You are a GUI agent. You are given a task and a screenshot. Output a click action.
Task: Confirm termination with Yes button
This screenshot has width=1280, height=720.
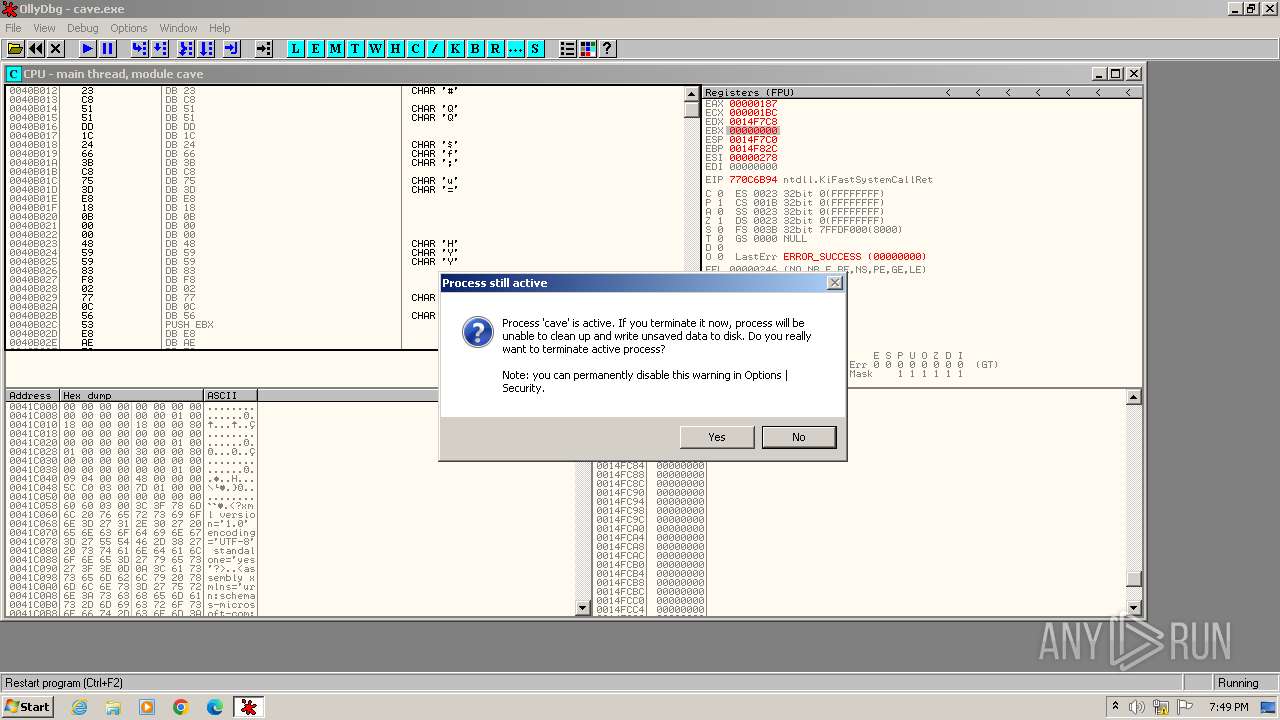(717, 437)
